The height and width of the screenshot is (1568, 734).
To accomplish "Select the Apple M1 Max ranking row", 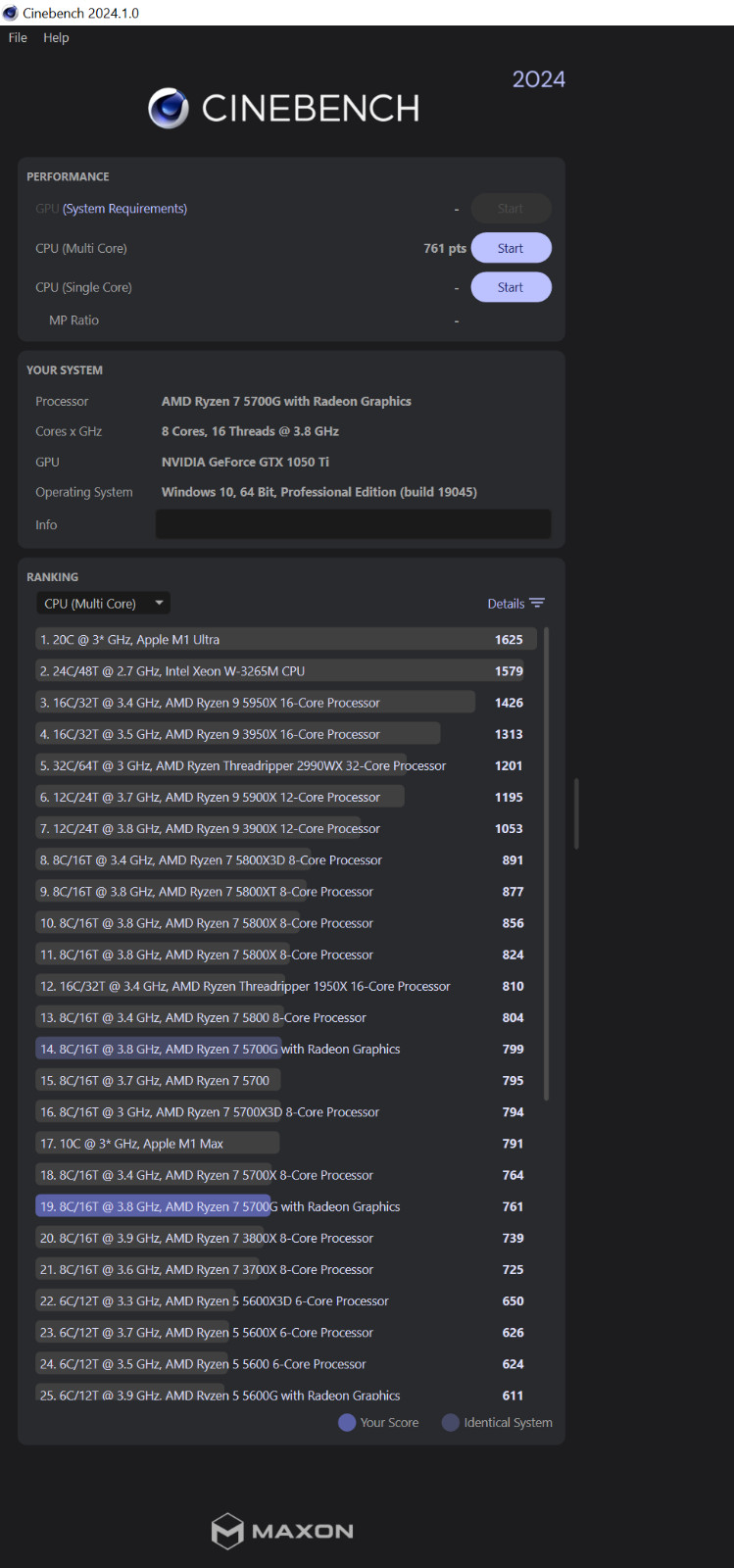I will pyautogui.click(x=286, y=1144).
